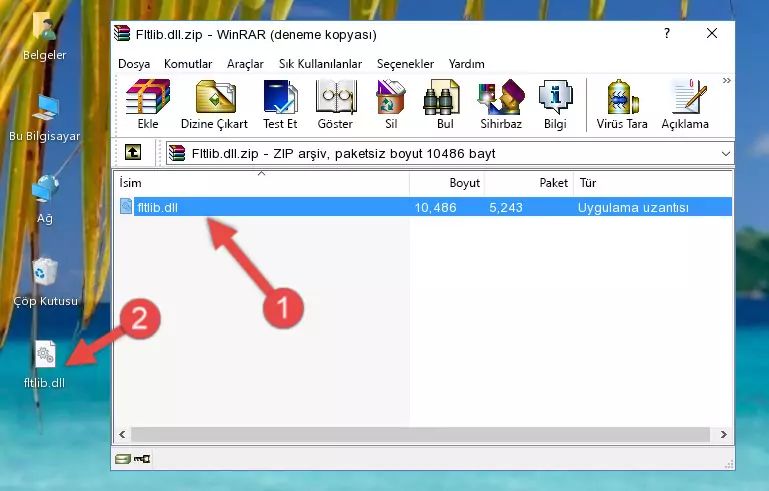Close the WinRAR window
769x491 pixels.
[712, 33]
